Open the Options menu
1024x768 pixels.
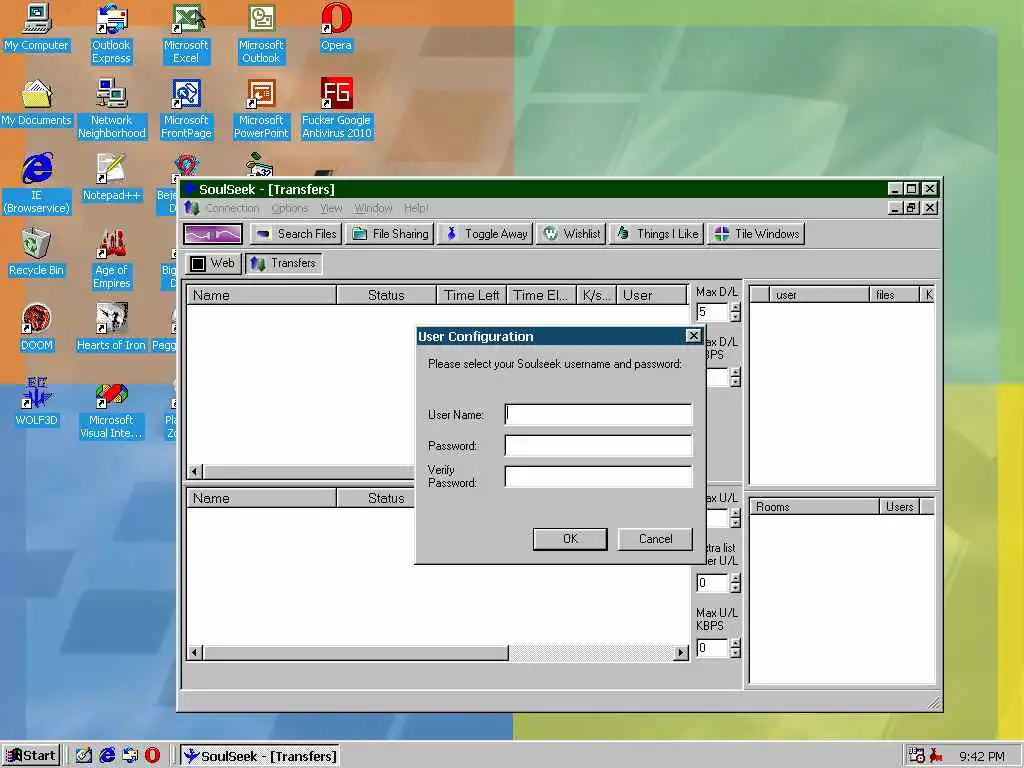pyautogui.click(x=290, y=208)
